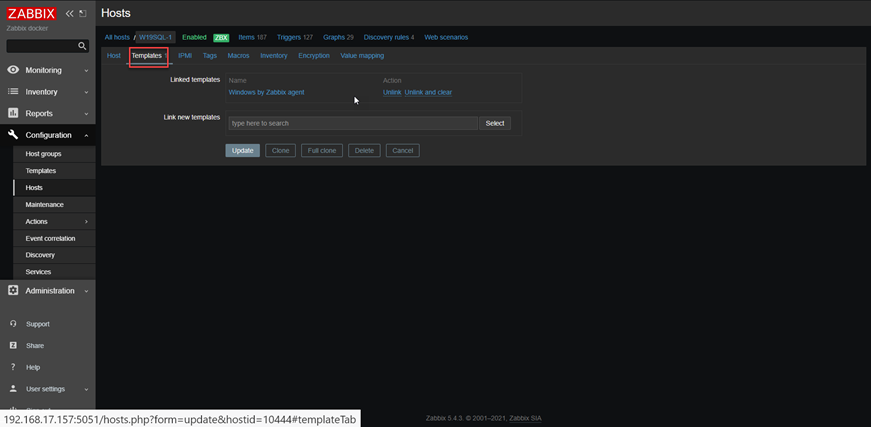Click the Share Z icon
This screenshot has width=871, height=427.
click(x=13, y=345)
